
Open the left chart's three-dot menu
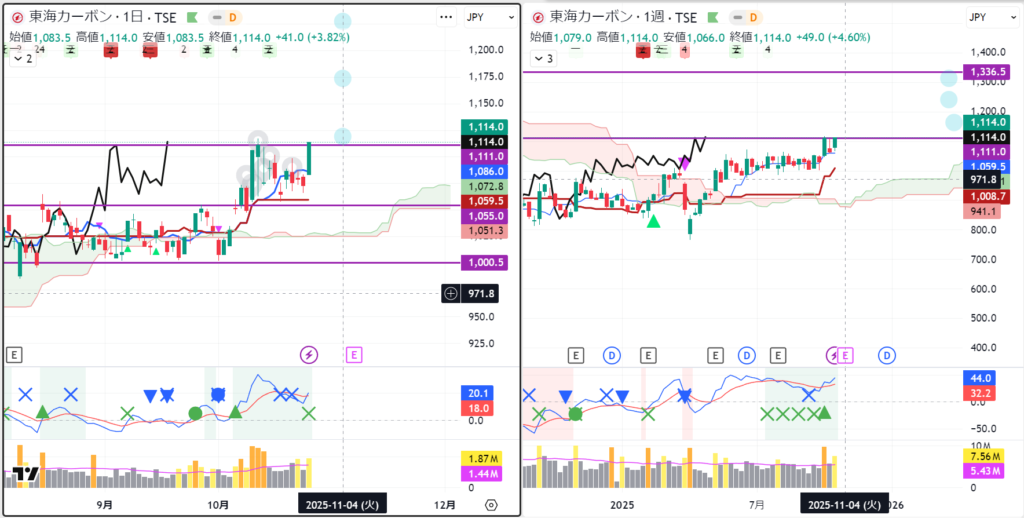click(446, 17)
